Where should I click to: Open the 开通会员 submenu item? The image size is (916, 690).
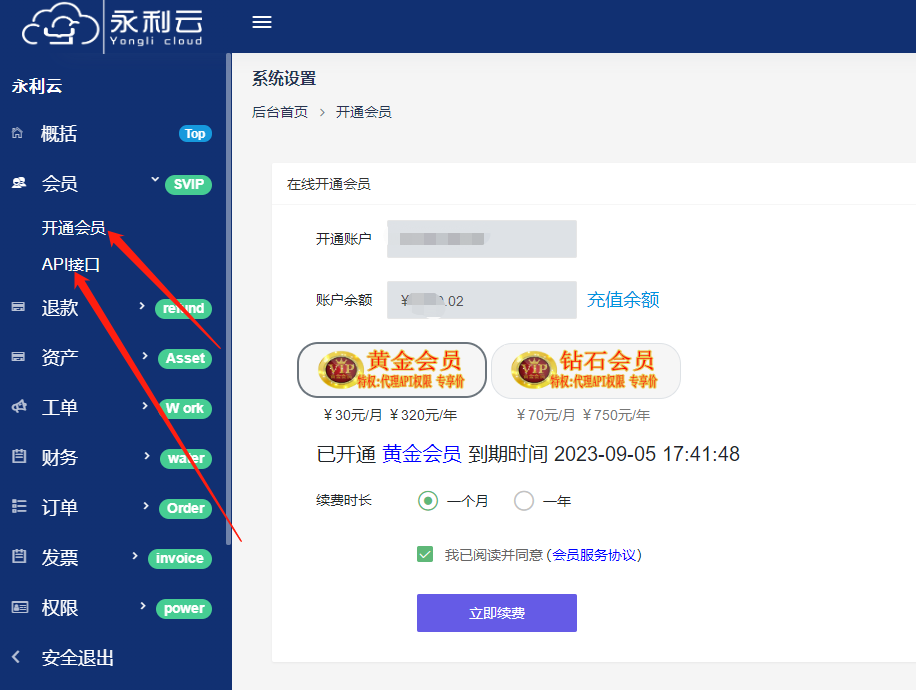(x=73, y=228)
